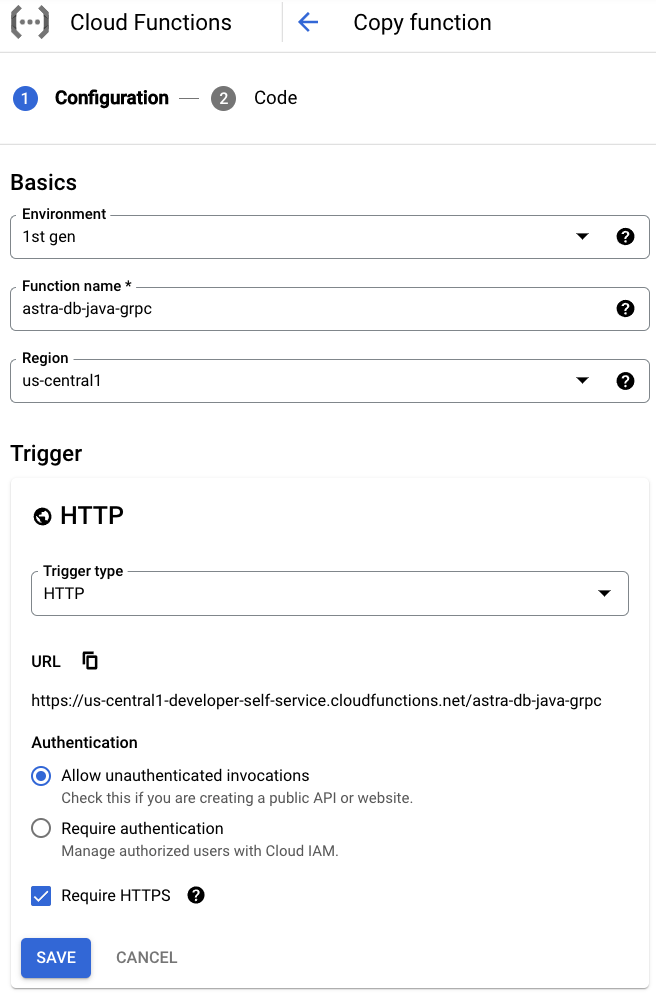Click the CANCEL button
Screen dimensions: 656x994
click(146, 957)
